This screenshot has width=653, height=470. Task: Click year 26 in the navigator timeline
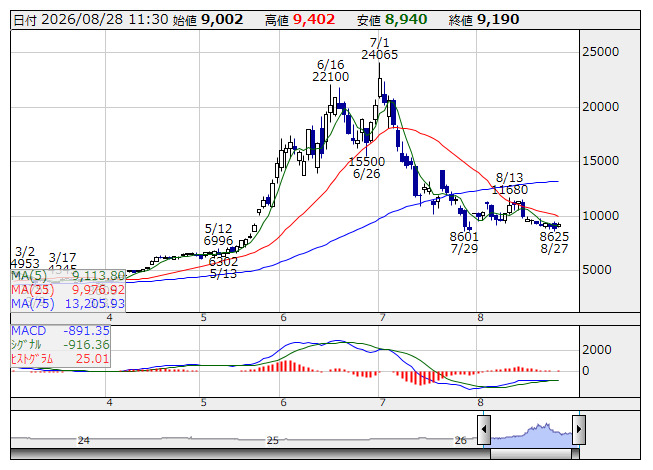coord(460,440)
